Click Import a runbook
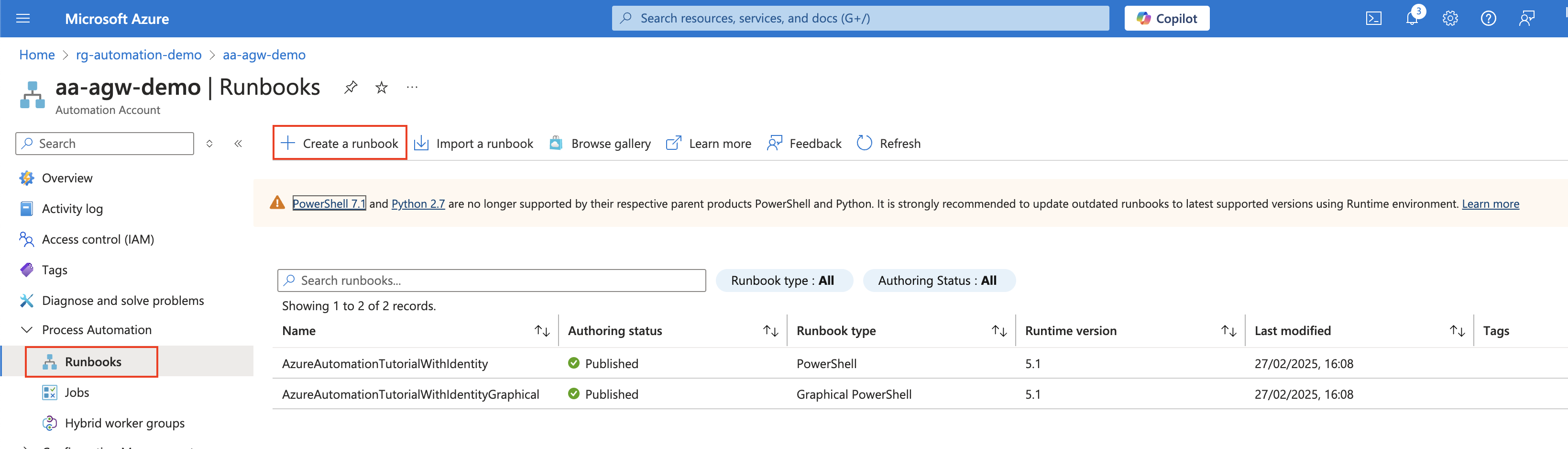1568x449 pixels. coord(473,143)
